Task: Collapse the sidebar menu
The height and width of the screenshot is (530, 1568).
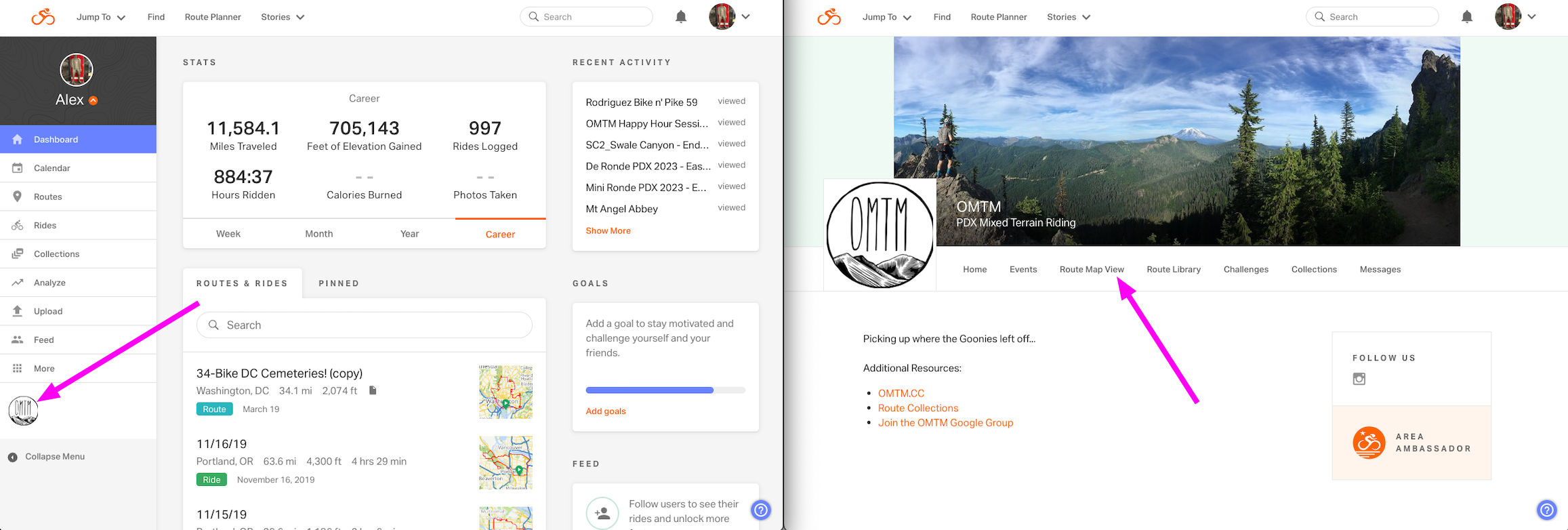Action: [46, 457]
